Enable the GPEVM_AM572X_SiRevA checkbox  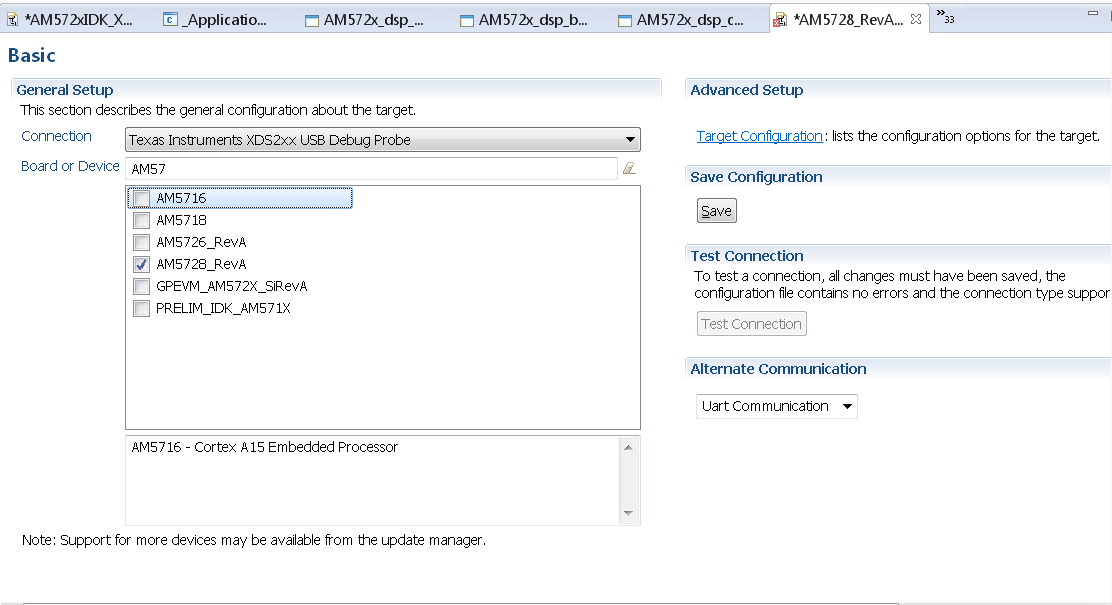pos(141,286)
